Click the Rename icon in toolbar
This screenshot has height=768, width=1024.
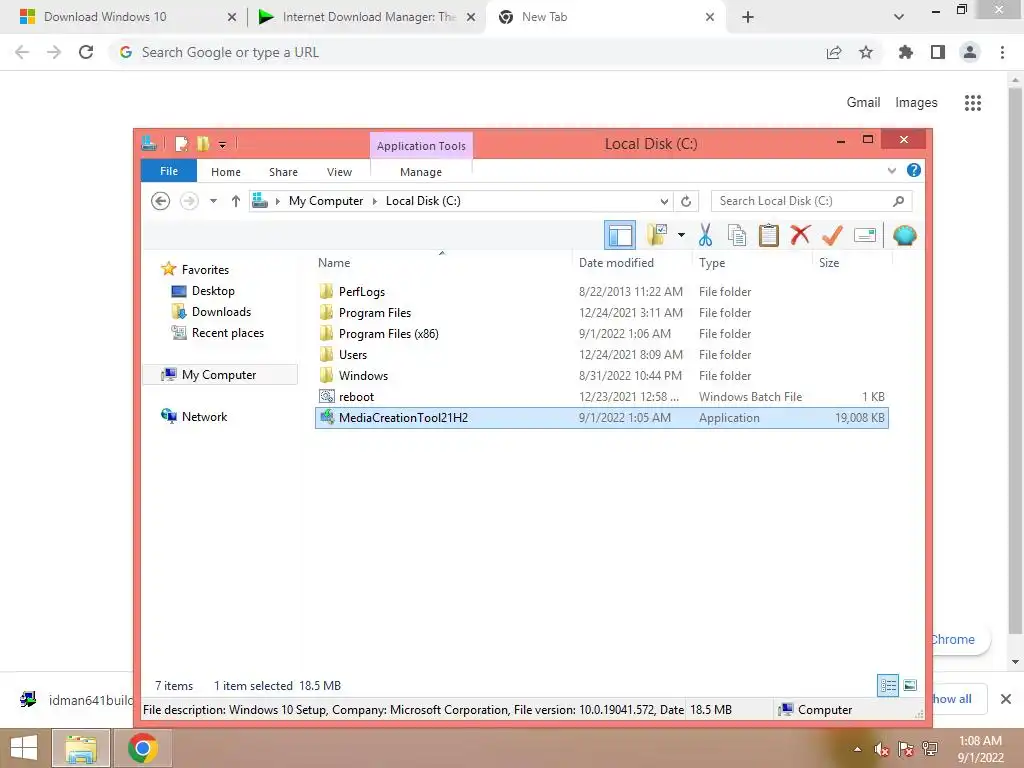pyautogui.click(x=865, y=235)
